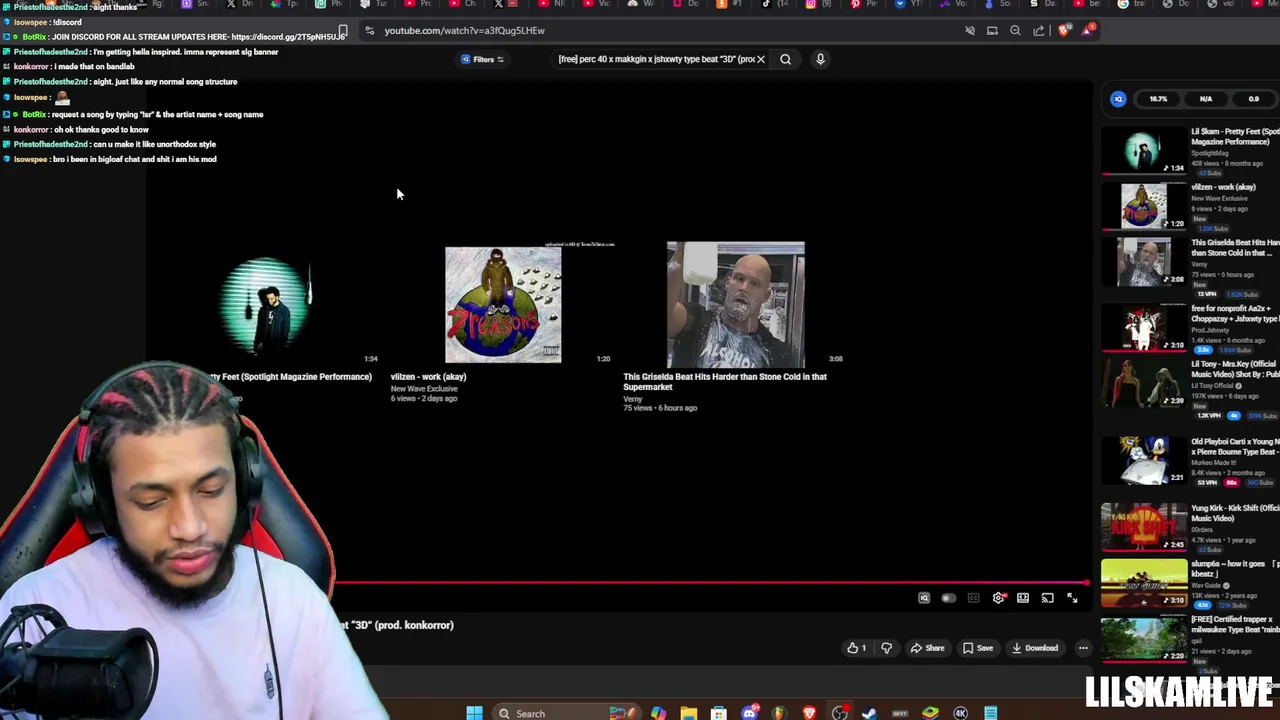Dislike the video with thumbs down
Viewport: 1280px width, 720px height.
886,648
